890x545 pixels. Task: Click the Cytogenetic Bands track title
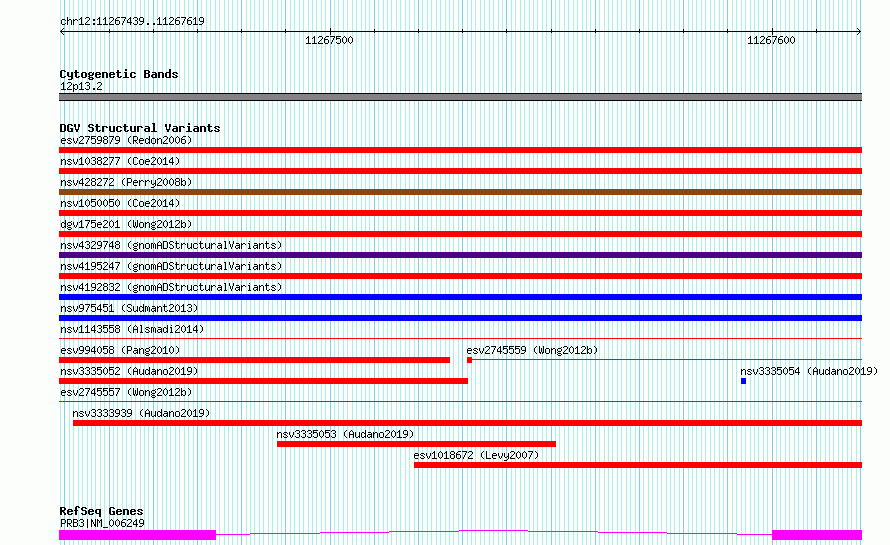[x=119, y=74]
